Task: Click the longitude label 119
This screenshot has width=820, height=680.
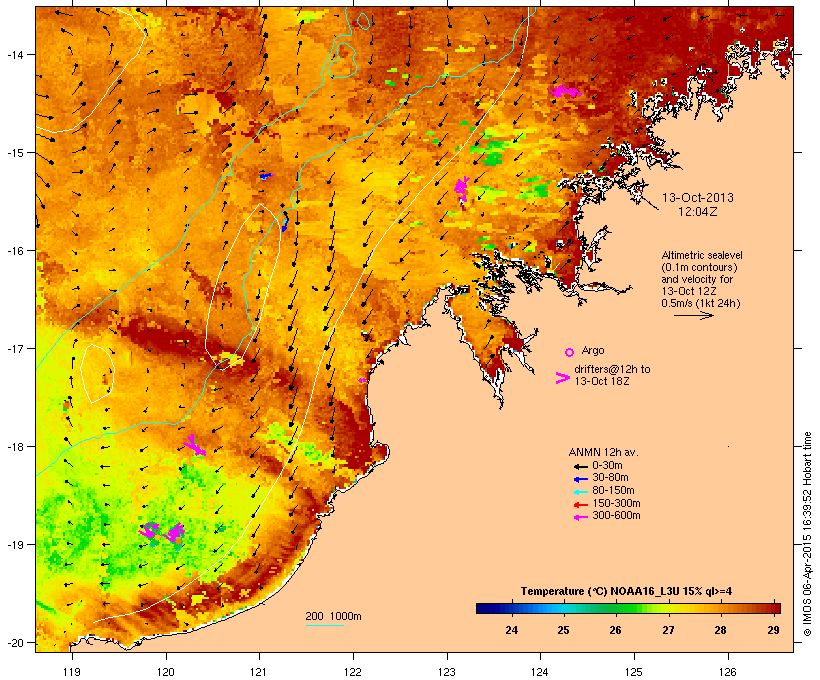Action: click(72, 672)
